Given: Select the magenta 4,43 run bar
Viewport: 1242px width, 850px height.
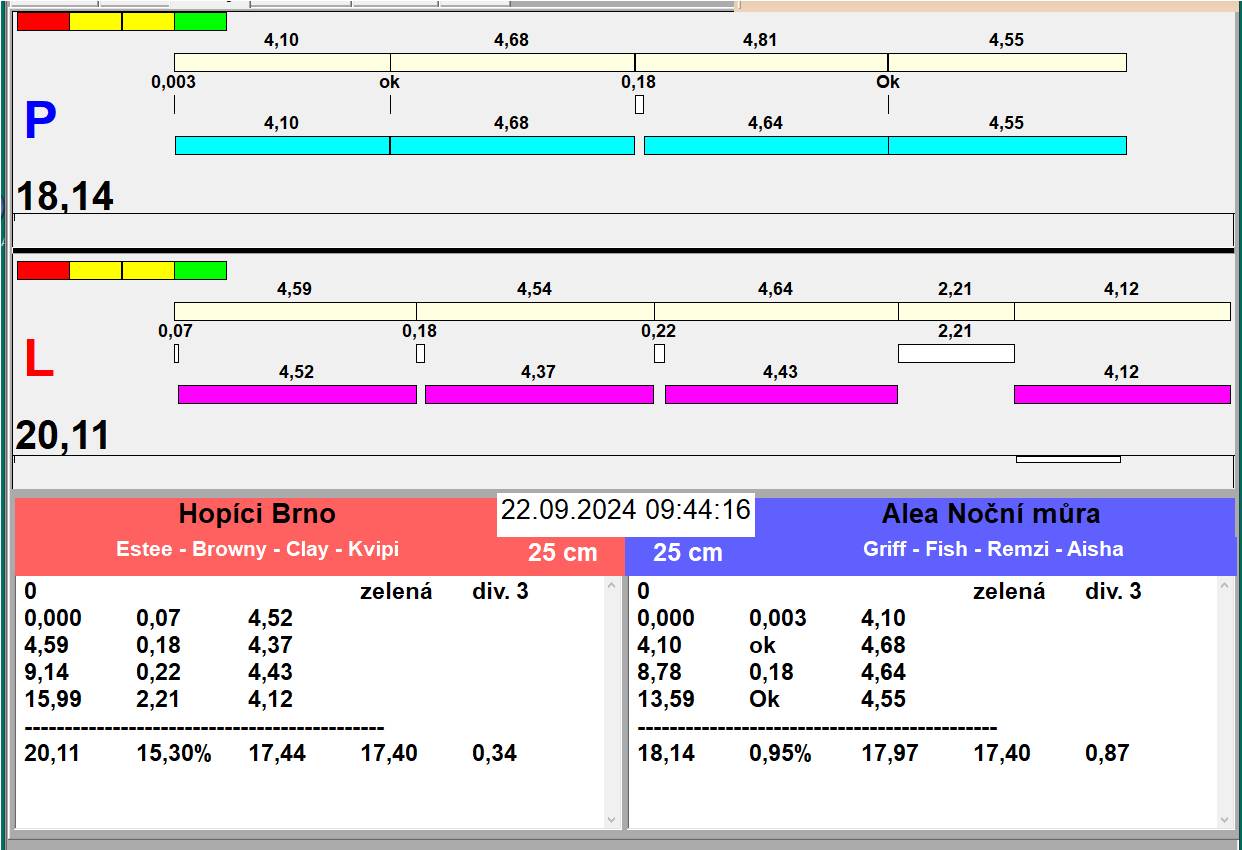Looking at the screenshot, I should pos(781,394).
